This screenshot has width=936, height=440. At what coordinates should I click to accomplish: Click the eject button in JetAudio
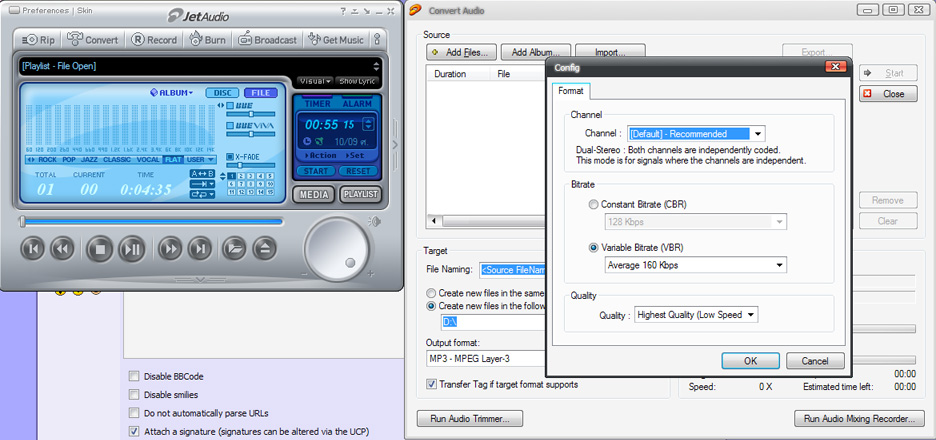tap(264, 248)
